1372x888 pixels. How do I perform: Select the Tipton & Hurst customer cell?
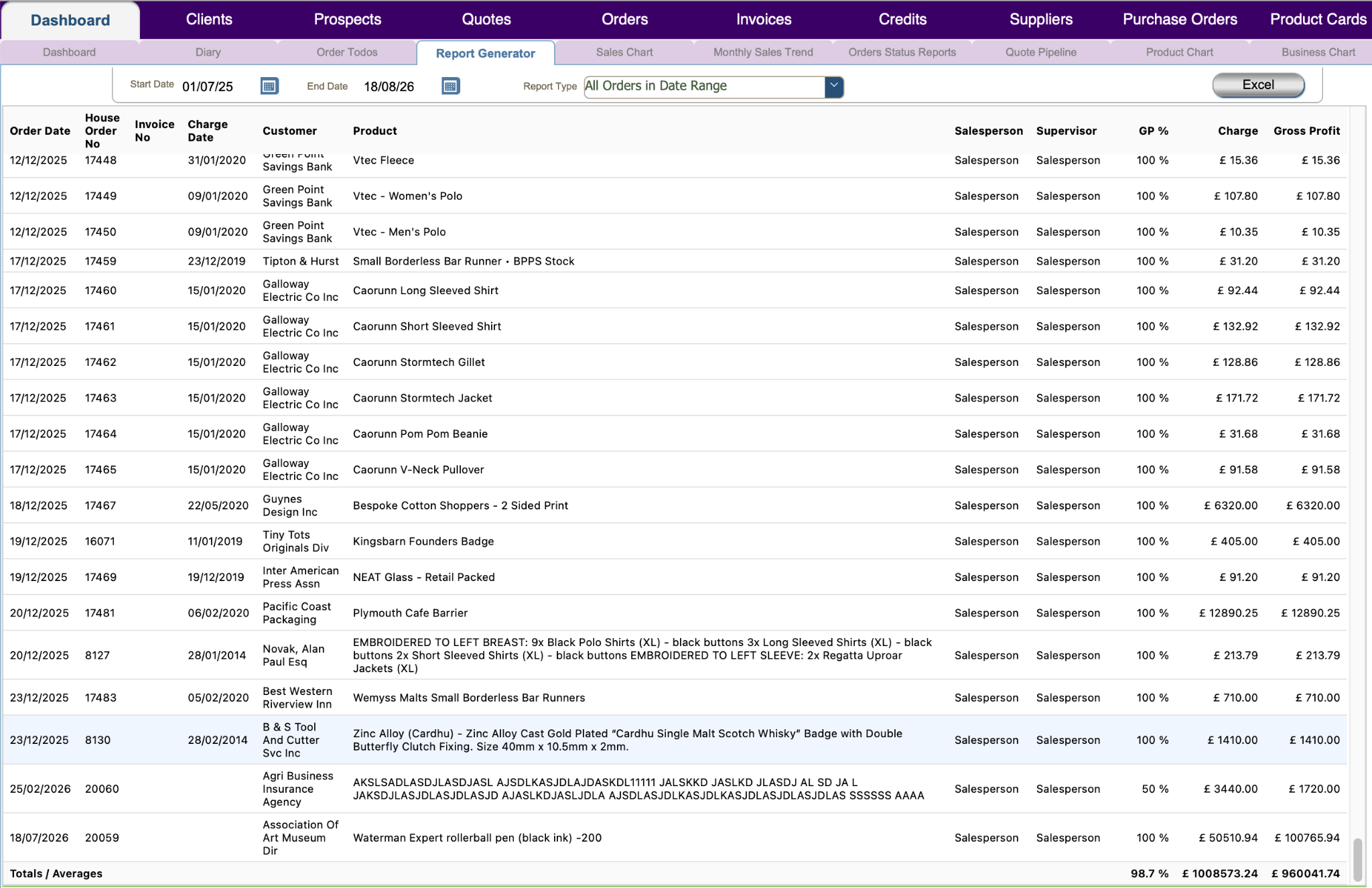pyautogui.click(x=301, y=261)
